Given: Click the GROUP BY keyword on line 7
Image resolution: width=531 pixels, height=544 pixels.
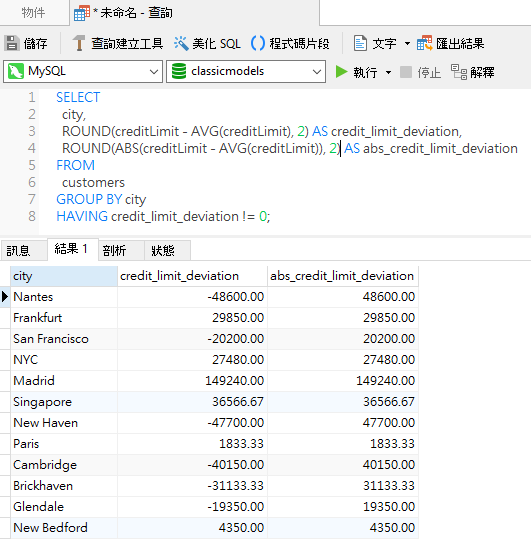Looking at the screenshot, I should (x=89, y=199).
